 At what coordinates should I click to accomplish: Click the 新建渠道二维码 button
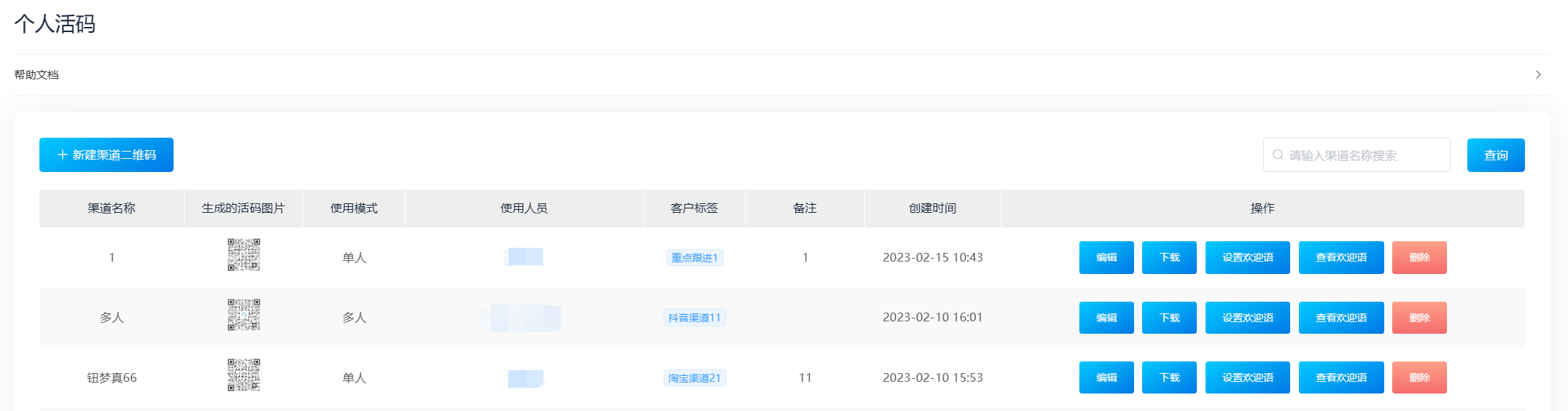tap(106, 155)
